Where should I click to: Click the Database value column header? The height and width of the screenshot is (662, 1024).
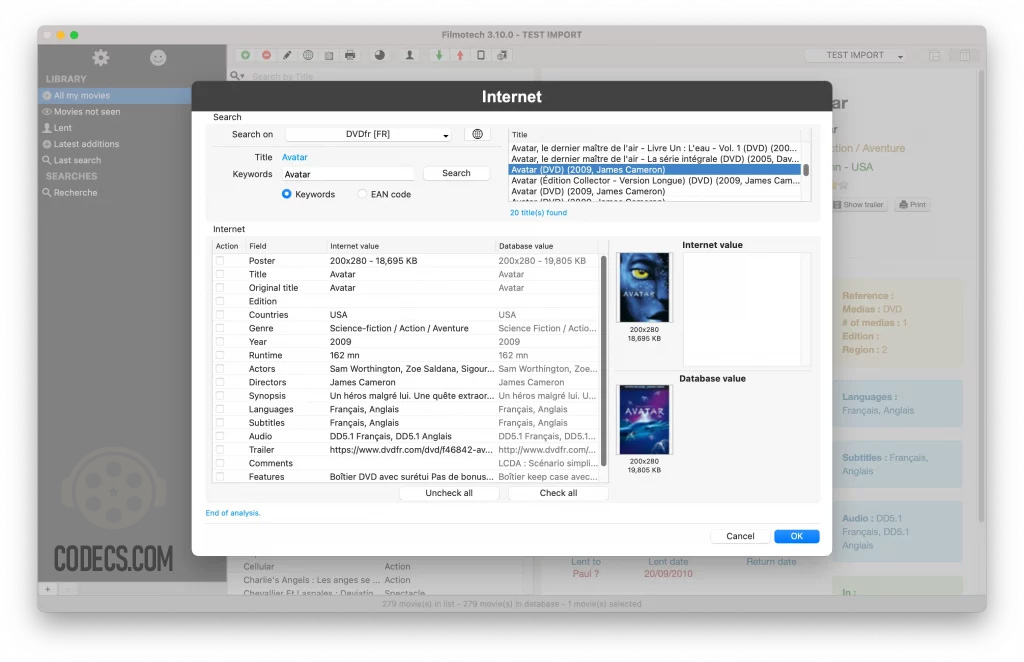pyautogui.click(x=547, y=246)
